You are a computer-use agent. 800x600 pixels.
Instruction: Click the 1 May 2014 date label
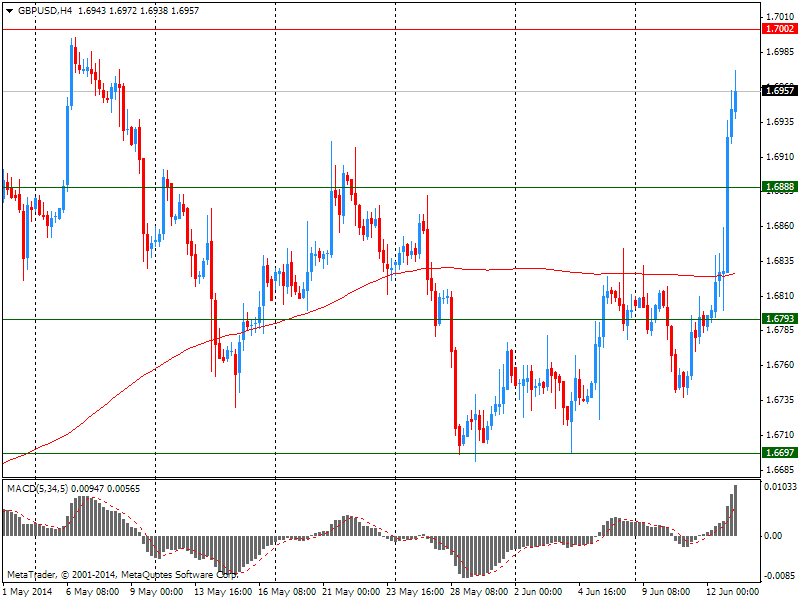pos(28,592)
